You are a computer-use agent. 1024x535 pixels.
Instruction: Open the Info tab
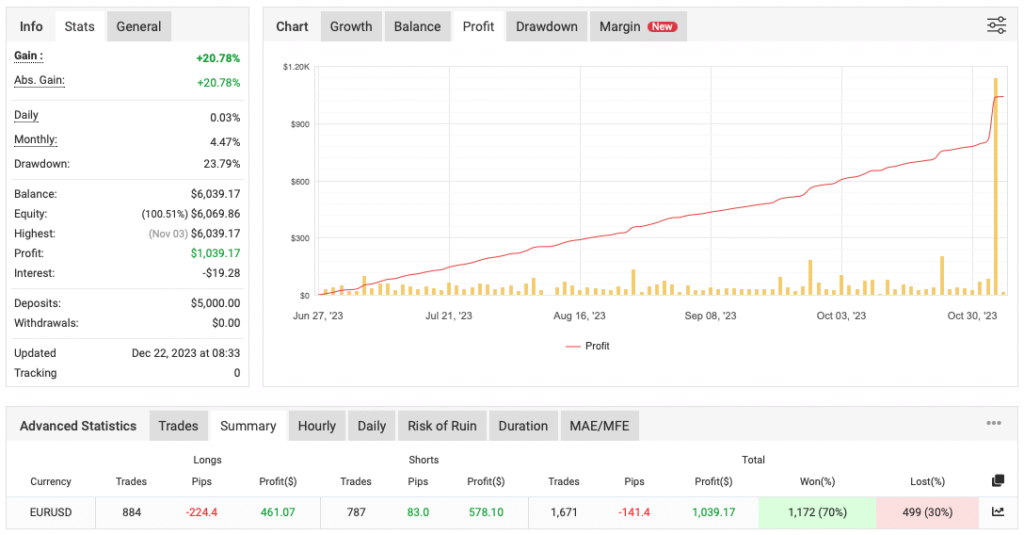(31, 27)
